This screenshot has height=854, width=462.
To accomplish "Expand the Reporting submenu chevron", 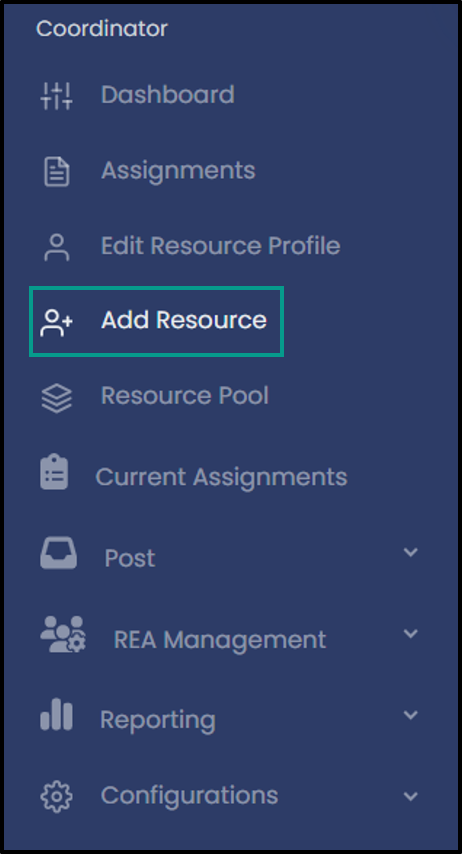I will (410, 714).
